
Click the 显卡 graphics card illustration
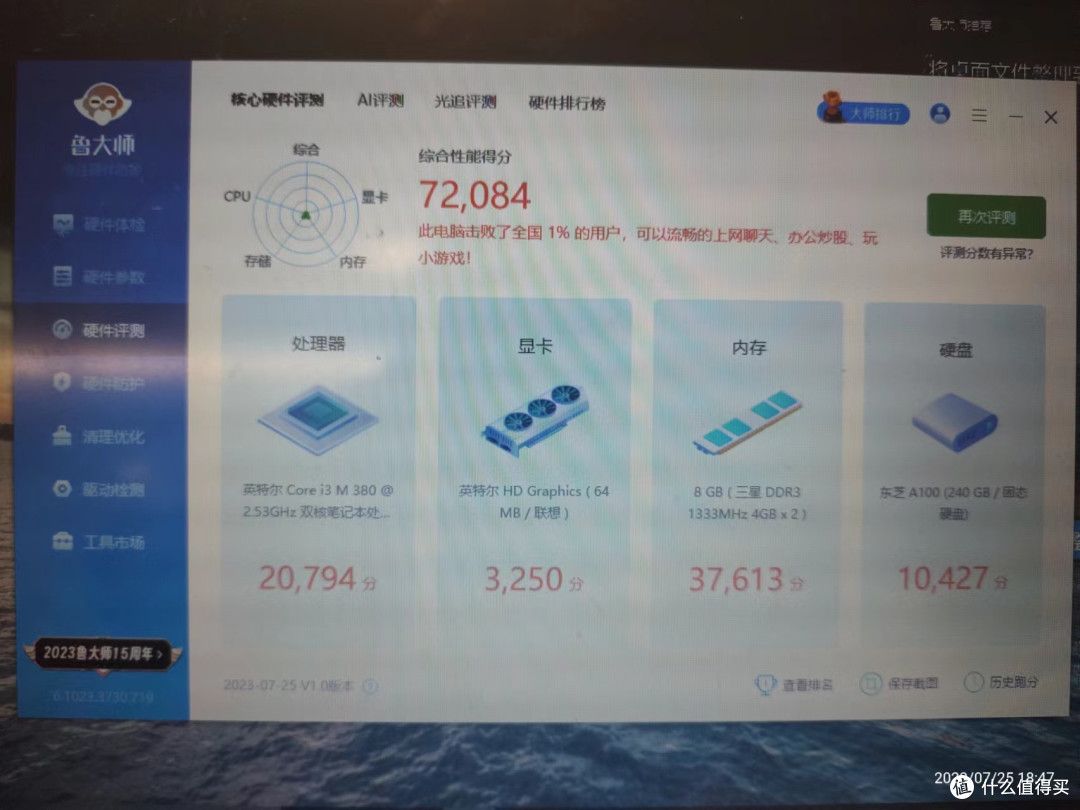pos(535,419)
